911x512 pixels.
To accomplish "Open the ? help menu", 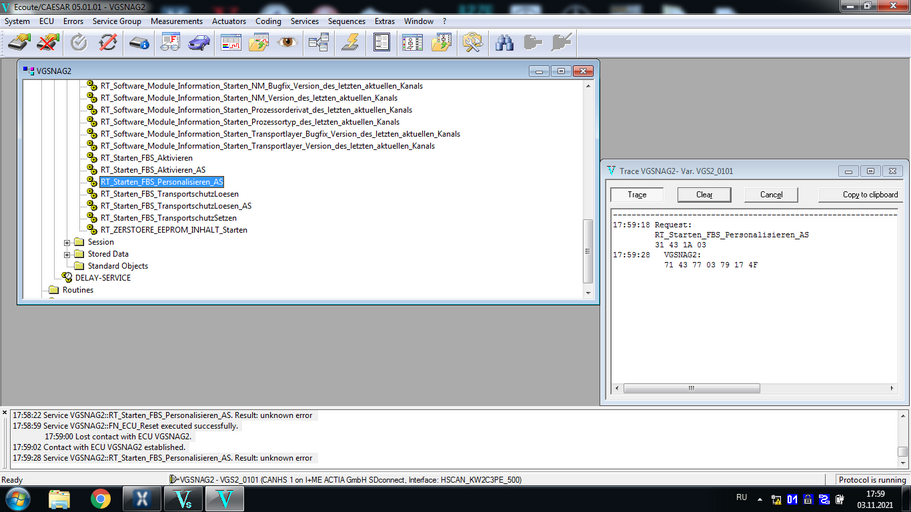I will tap(444, 21).
